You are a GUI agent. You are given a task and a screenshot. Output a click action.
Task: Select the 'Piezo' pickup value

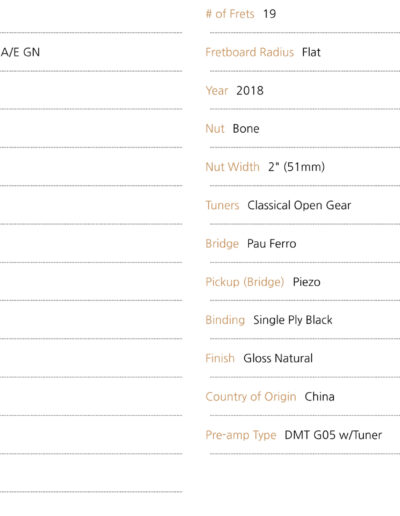point(307,282)
